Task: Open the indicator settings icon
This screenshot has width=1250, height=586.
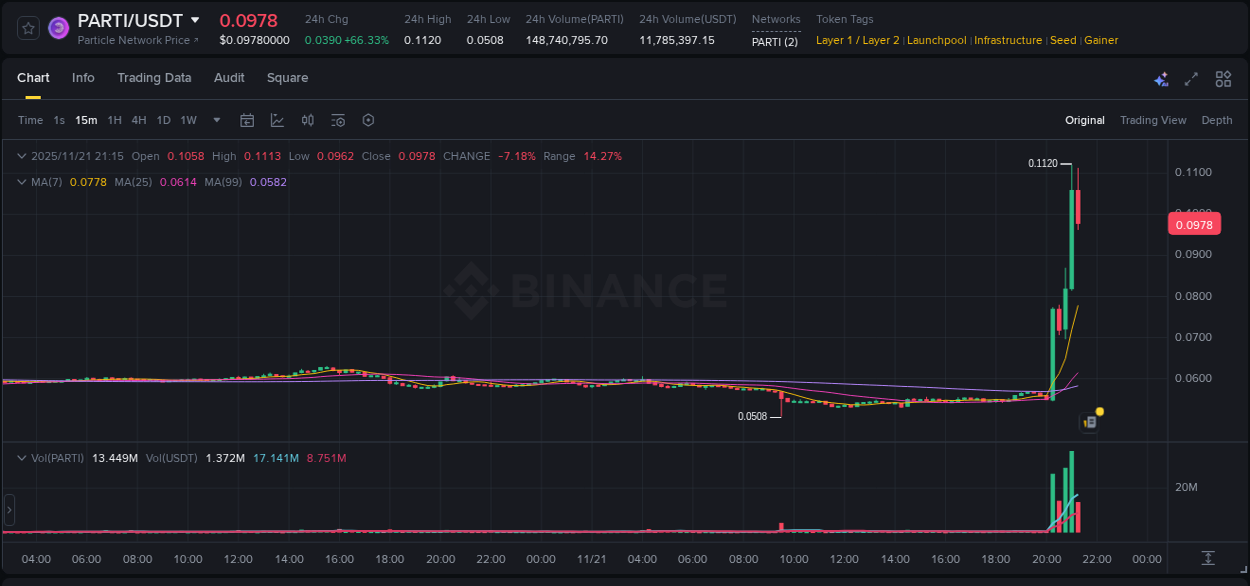Action: tap(338, 120)
